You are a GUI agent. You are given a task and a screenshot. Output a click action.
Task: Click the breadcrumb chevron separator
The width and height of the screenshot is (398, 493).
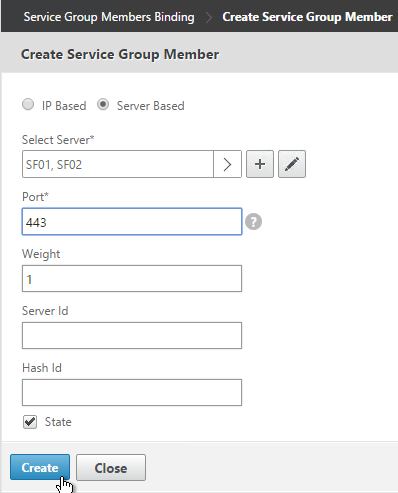(209, 17)
